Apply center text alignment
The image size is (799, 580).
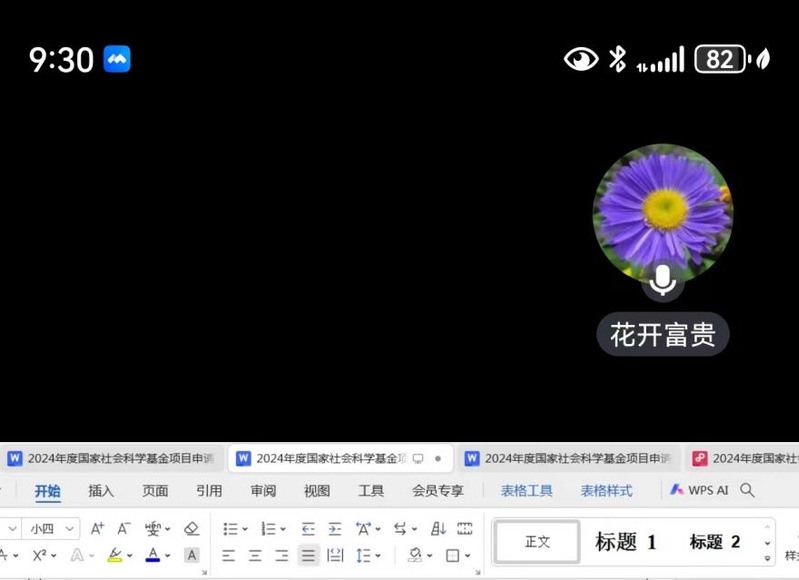pos(255,555)
